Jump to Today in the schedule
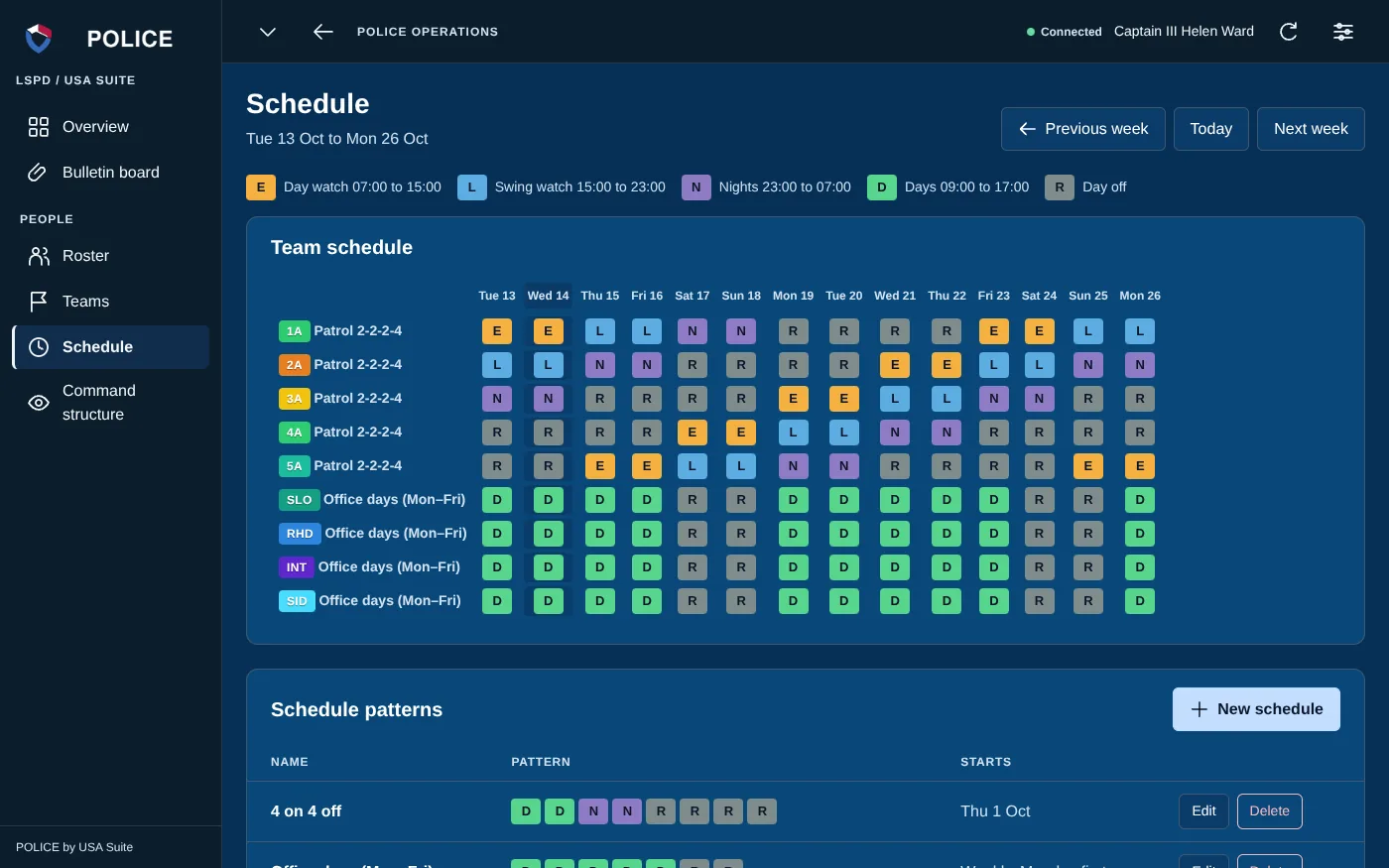1389x868 pixels. pyautogui.click(x=1211, y=129)
